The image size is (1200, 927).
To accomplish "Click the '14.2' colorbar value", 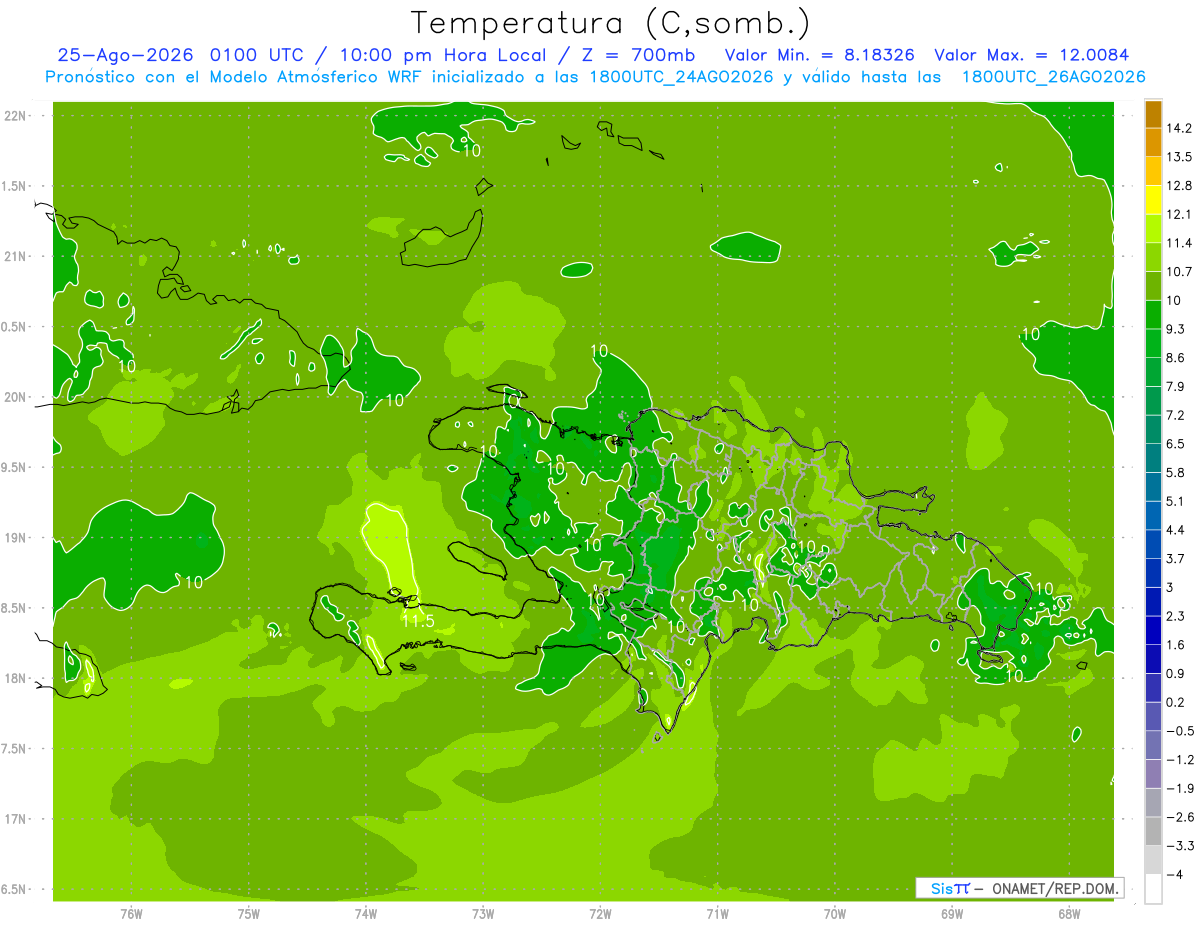I will [1179, 128].
